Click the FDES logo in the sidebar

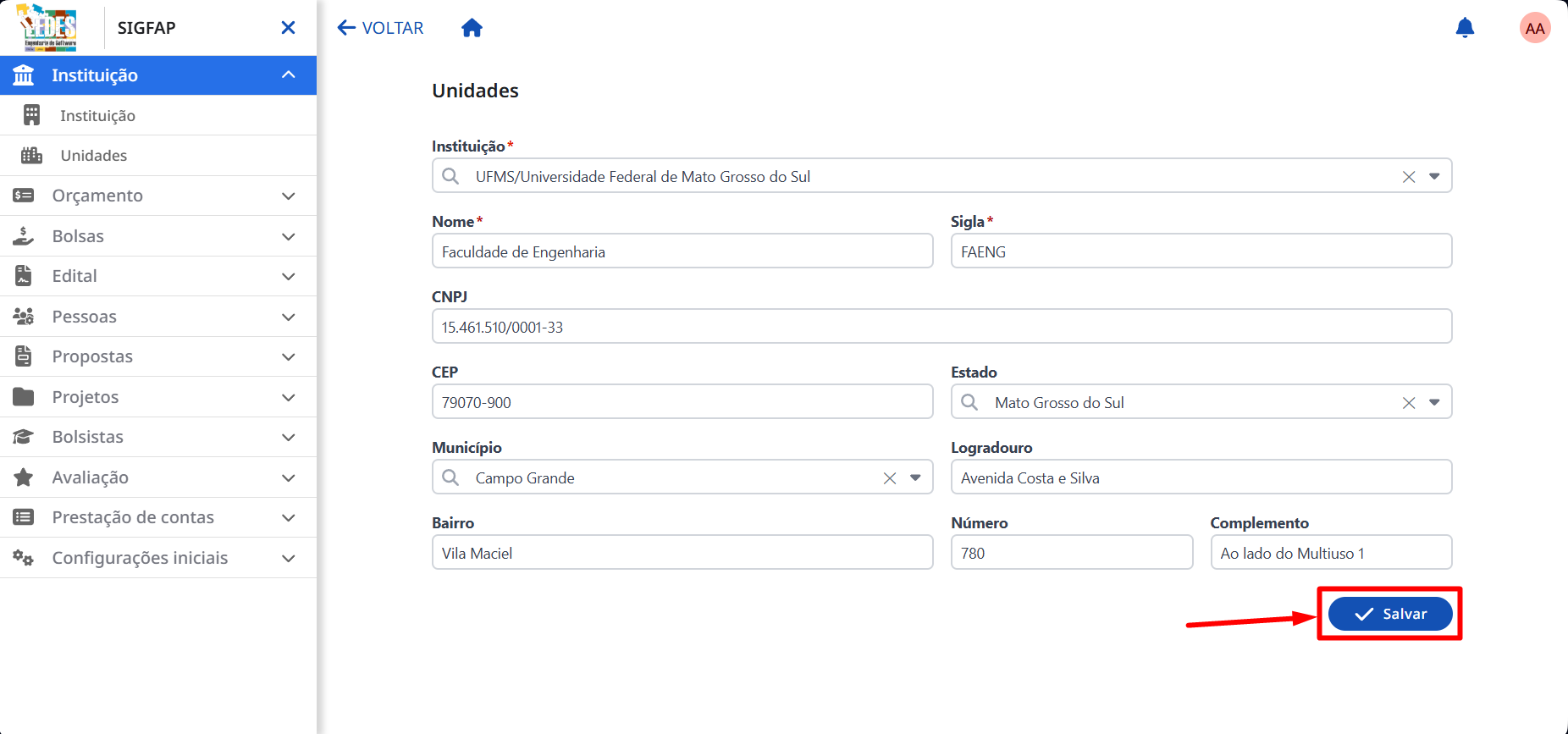click(47, 27)
